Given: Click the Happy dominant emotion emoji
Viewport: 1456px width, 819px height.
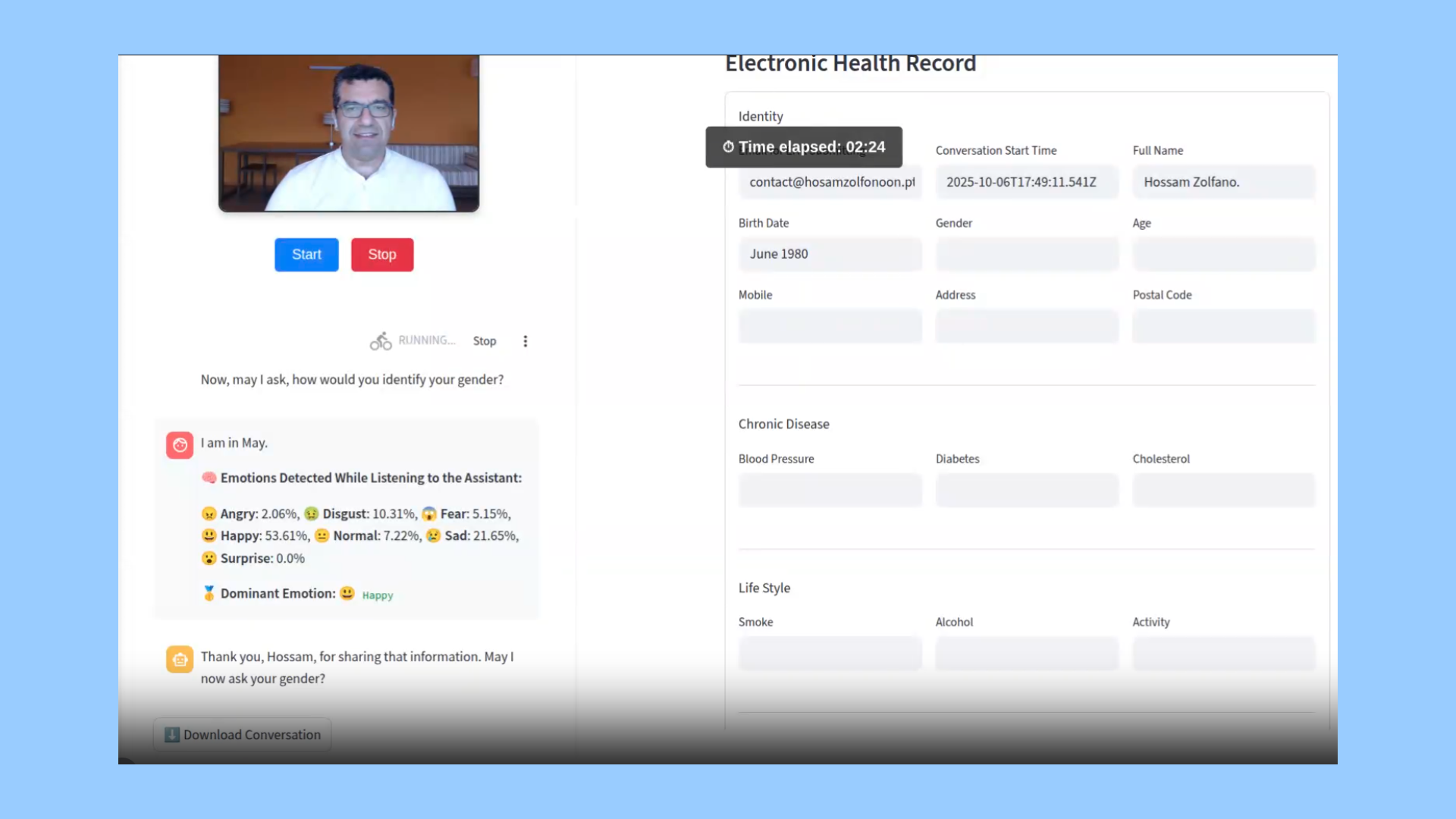Looking at the screenshot, I should pos(347,593).
